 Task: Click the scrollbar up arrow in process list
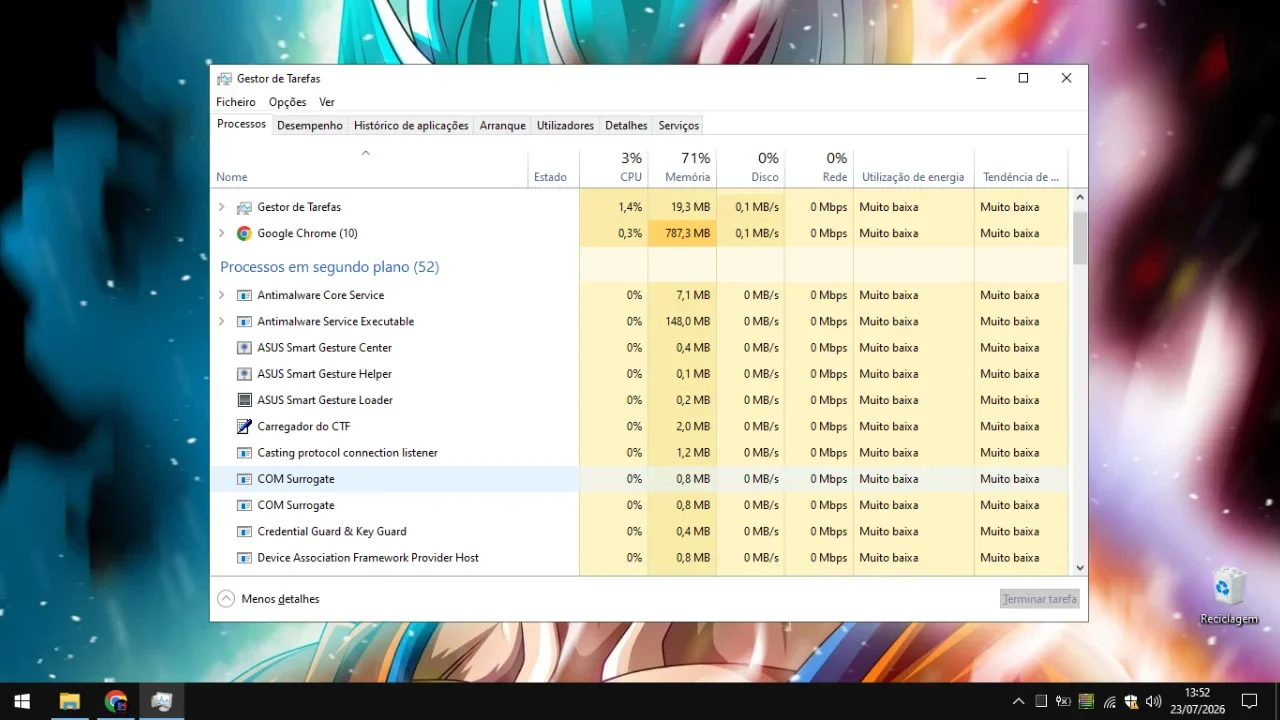pos(1080,198)
